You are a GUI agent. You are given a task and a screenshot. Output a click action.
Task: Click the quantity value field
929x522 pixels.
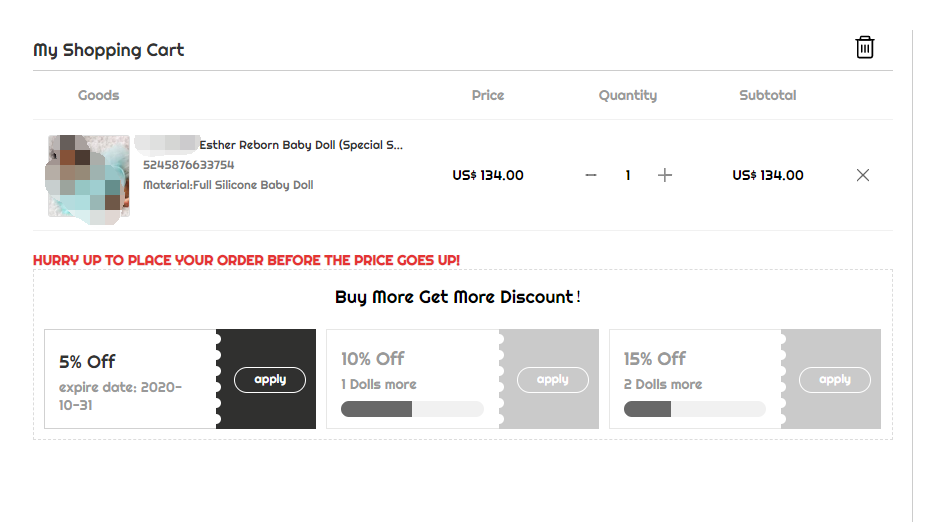tap(628, 175)
